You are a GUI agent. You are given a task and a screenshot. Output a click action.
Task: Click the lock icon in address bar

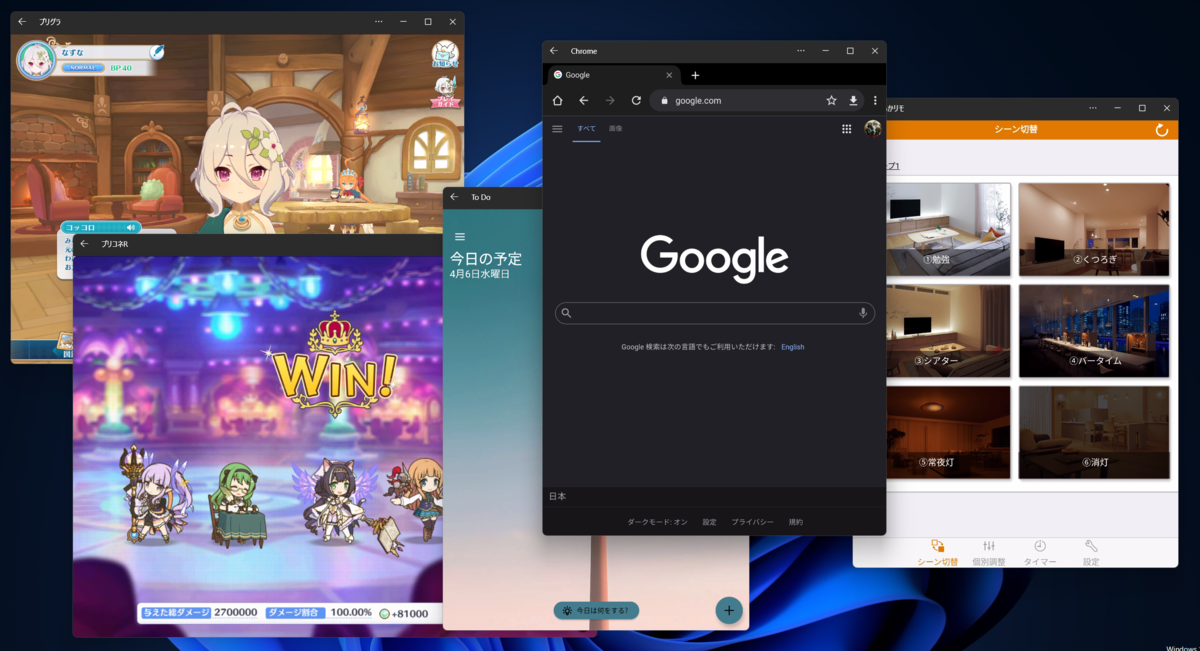[664, 100]
